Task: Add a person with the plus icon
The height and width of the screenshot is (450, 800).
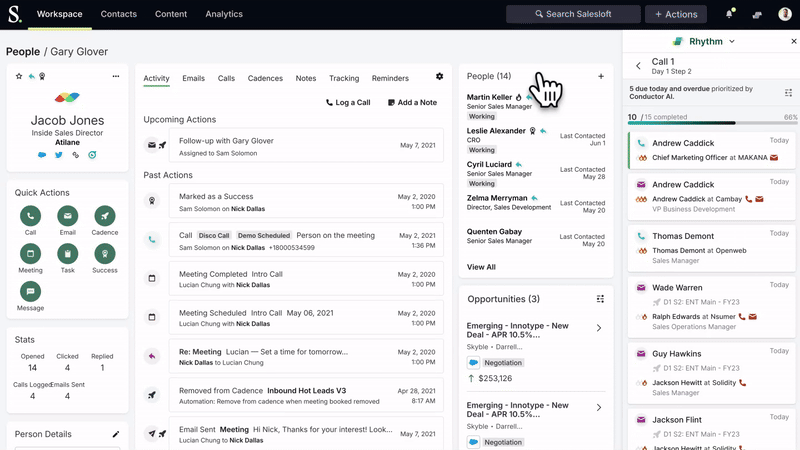Action: [601, 76]
